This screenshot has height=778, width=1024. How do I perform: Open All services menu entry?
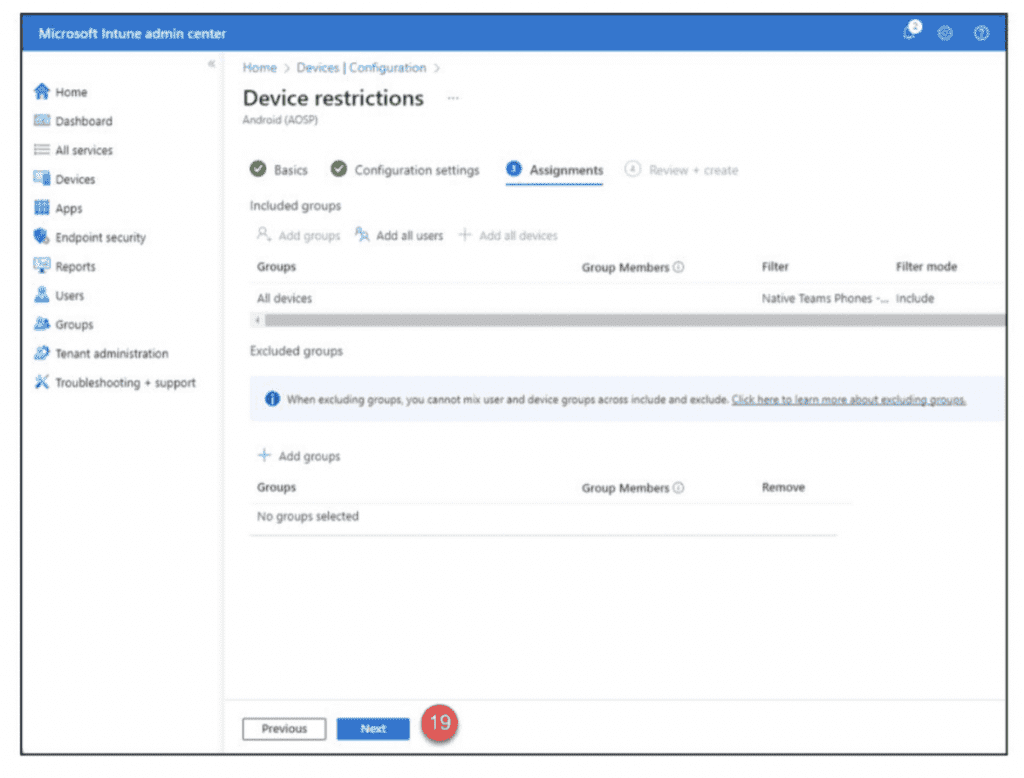[84, 150]
